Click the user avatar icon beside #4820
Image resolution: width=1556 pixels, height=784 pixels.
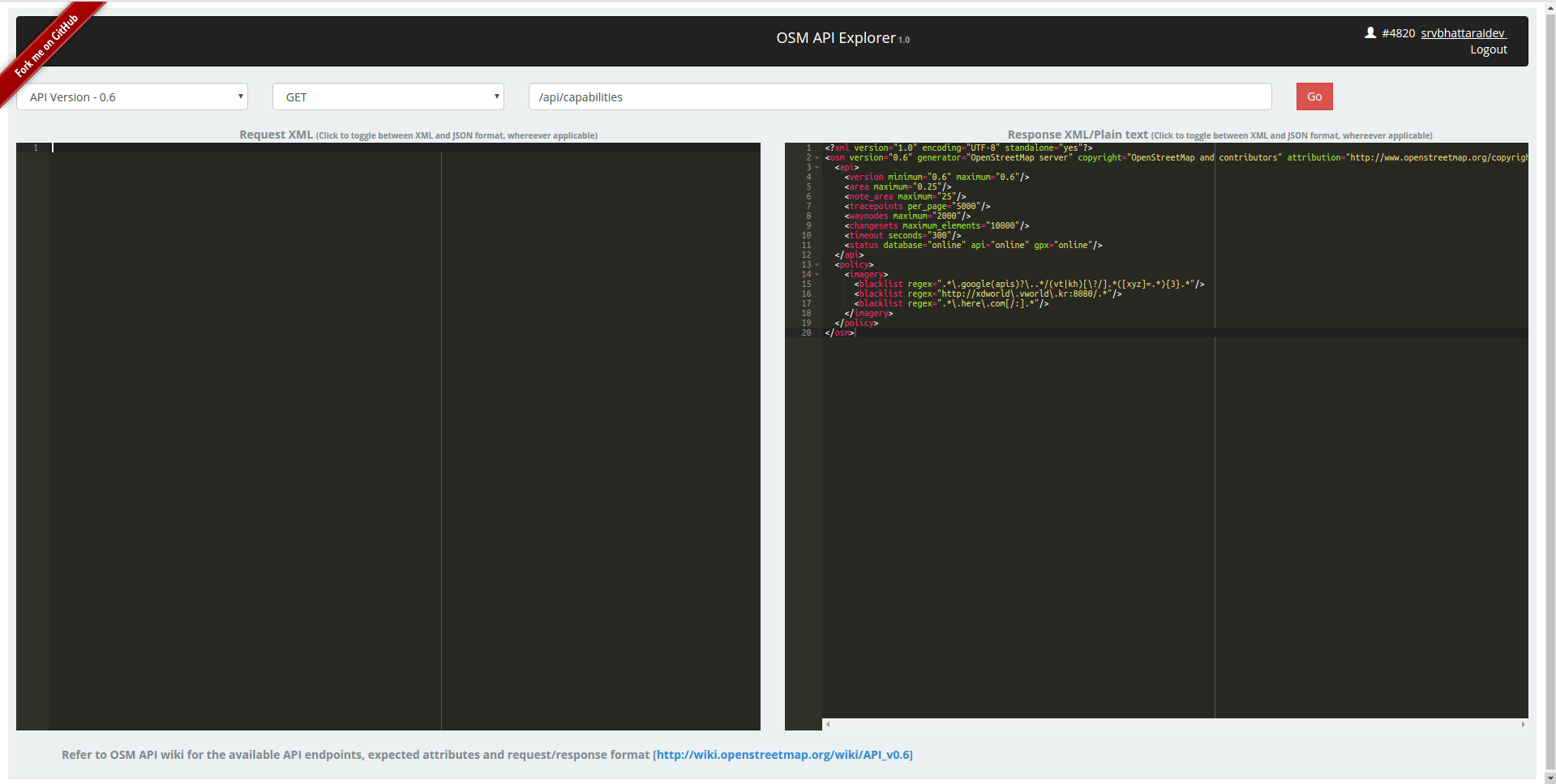[x=1370, y=33]
